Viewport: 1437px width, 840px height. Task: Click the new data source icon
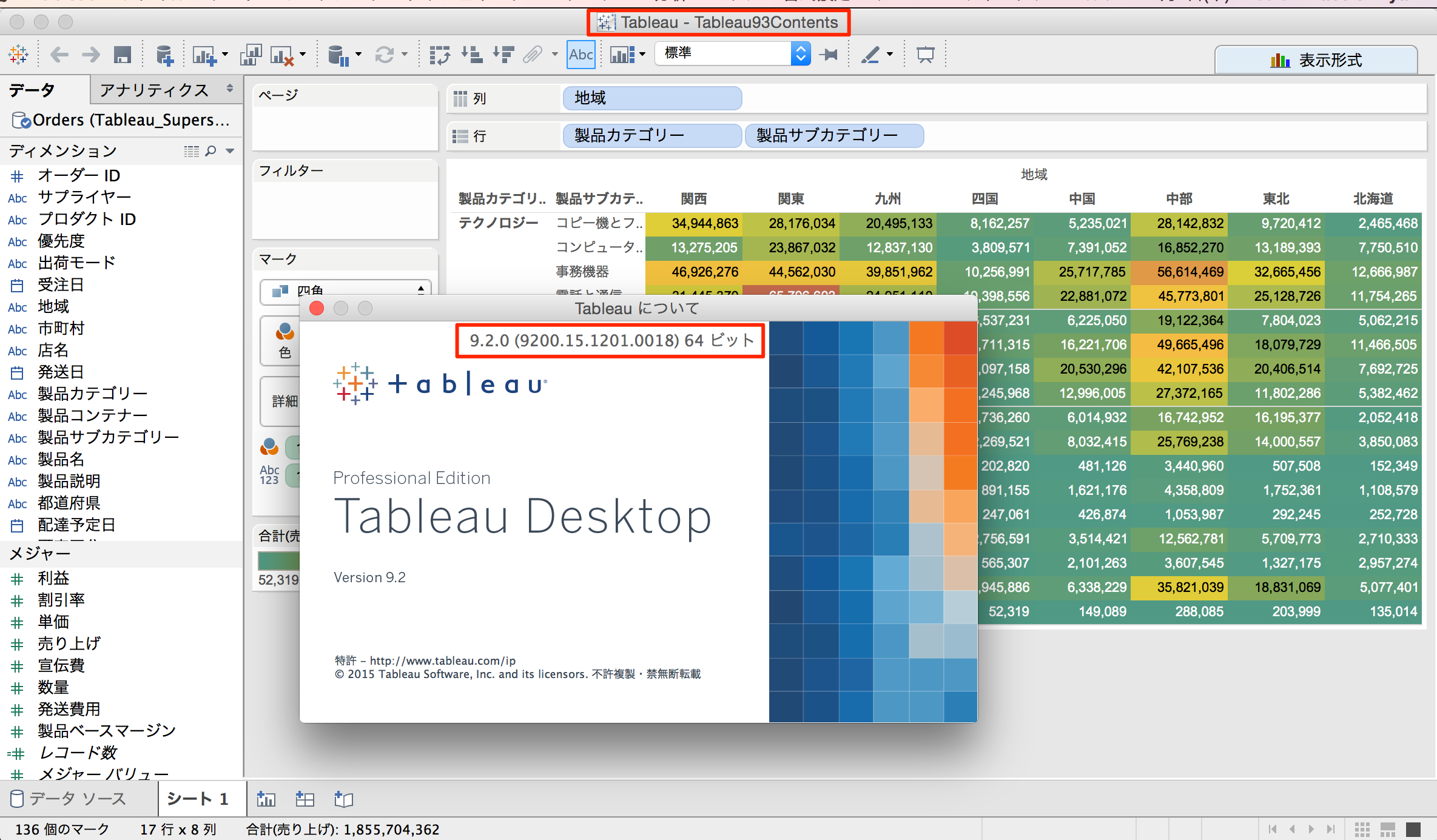coord(164,55)
